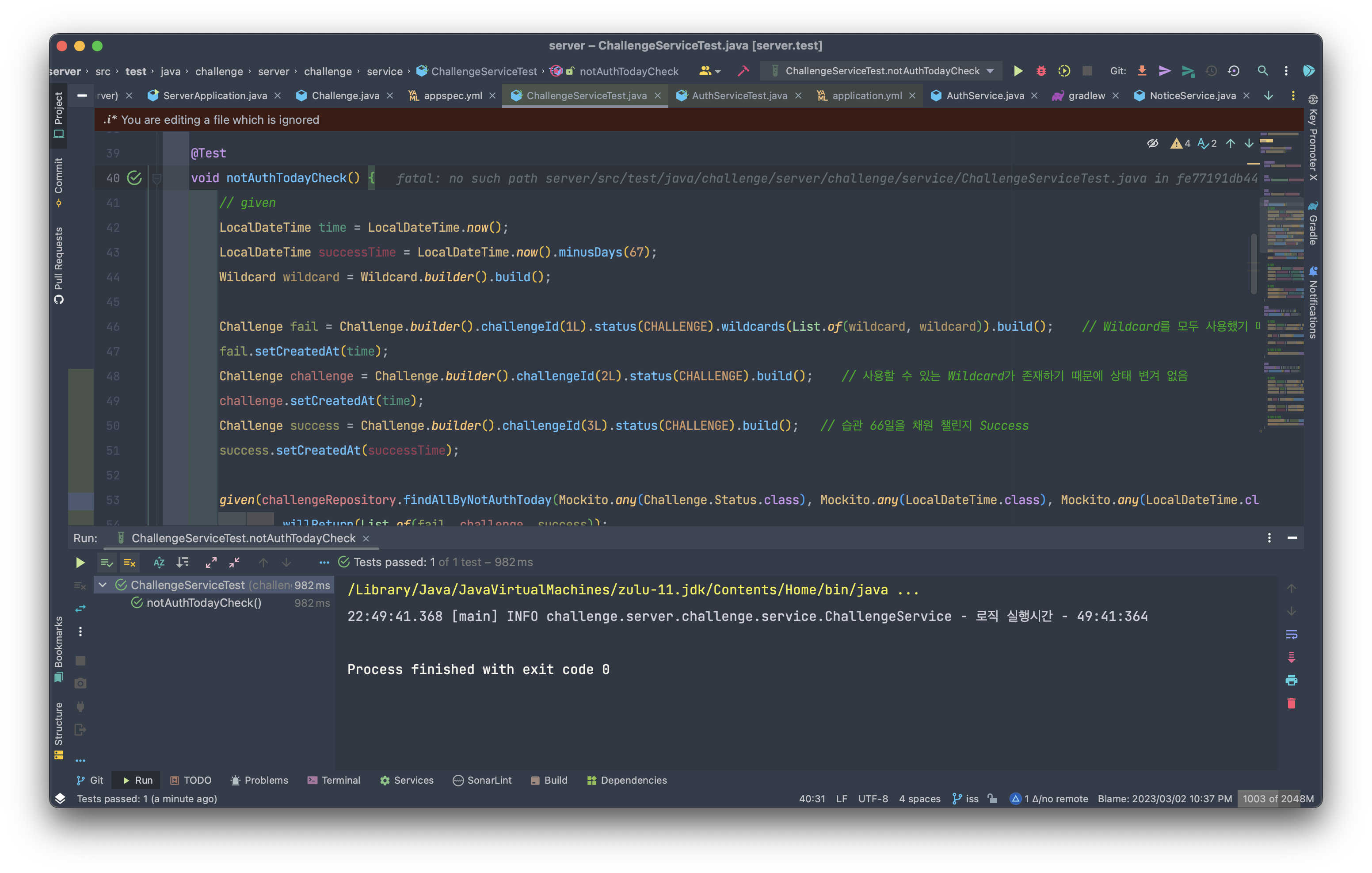This screenshot has height=873, width=1372.
Task: Show hidden editor tabs dropdown arrow
Action: [1268, 95]
